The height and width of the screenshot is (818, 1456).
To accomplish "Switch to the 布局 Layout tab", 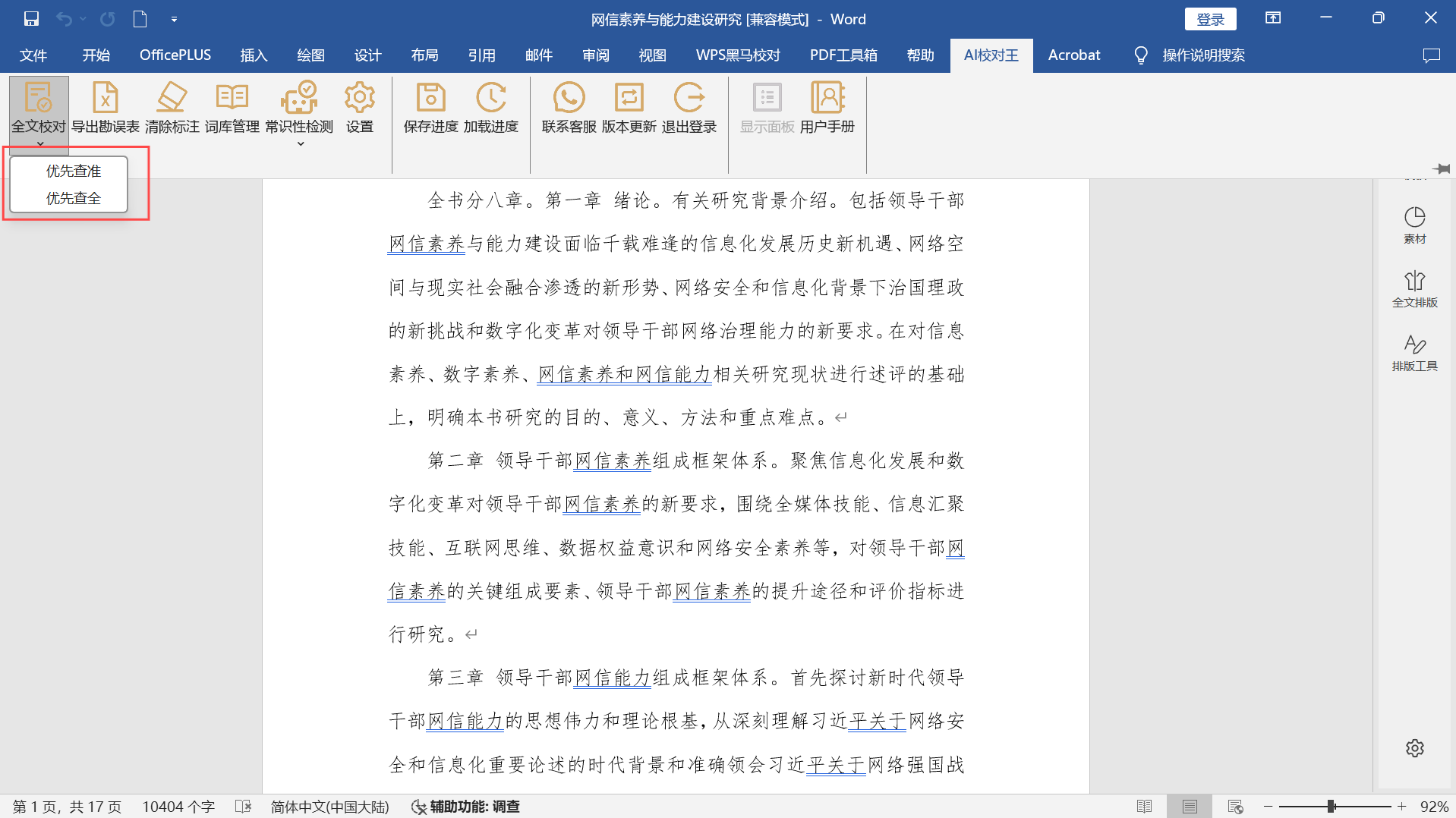I will 424,55.
